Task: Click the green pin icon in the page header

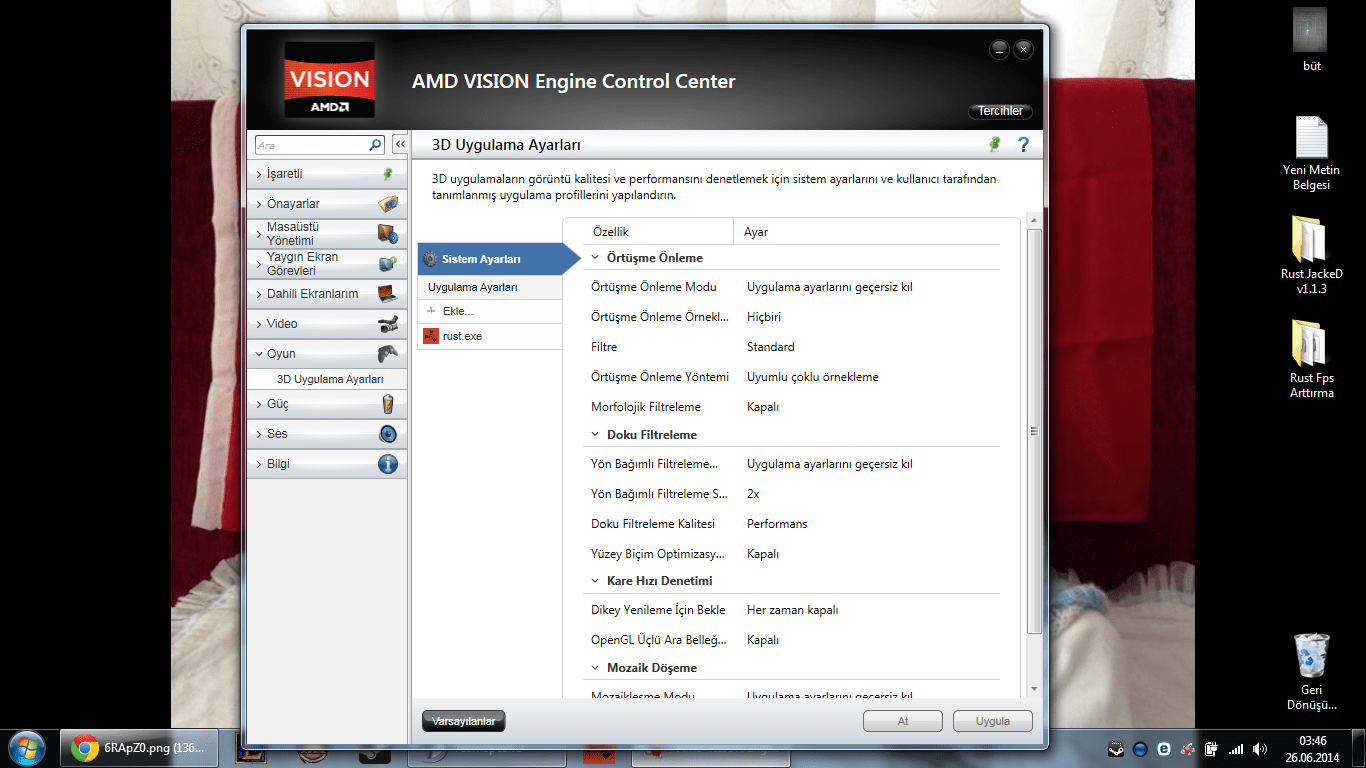Action: (x=994, y=145)
